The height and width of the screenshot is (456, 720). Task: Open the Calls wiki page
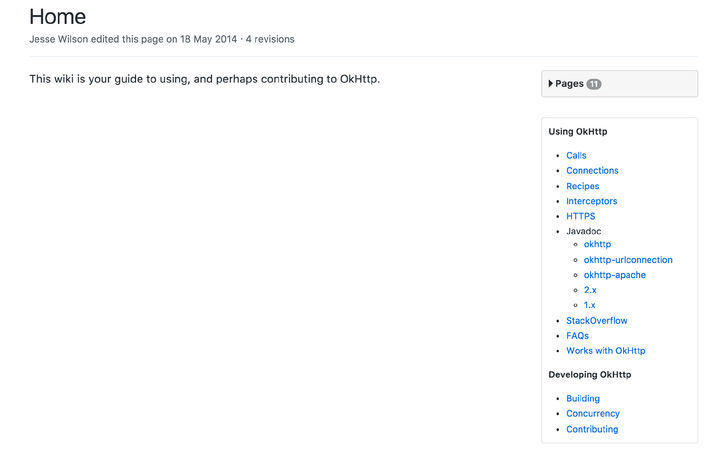pos(576,155)
